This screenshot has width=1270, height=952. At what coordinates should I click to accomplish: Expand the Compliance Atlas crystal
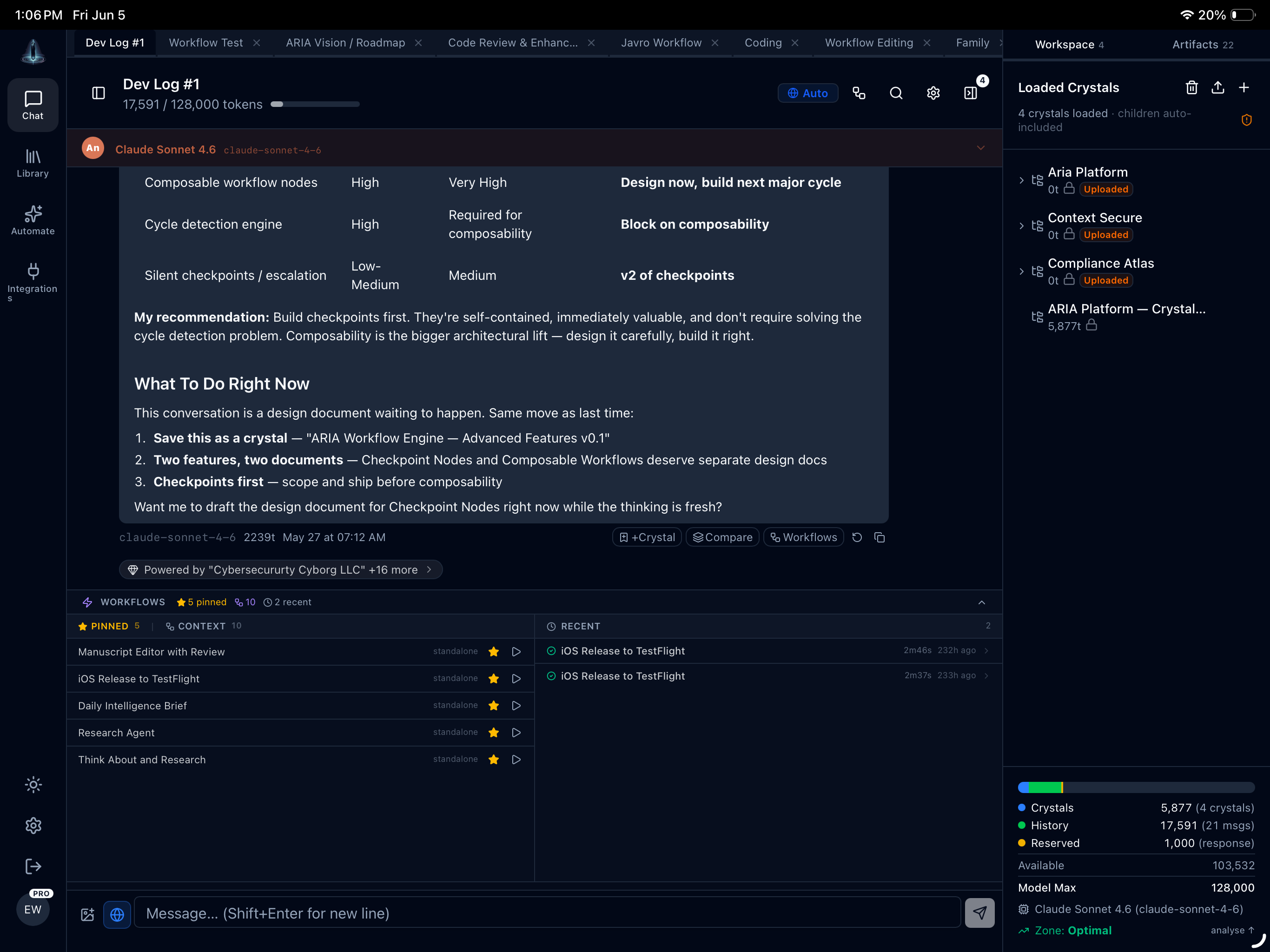[1021, 271]
